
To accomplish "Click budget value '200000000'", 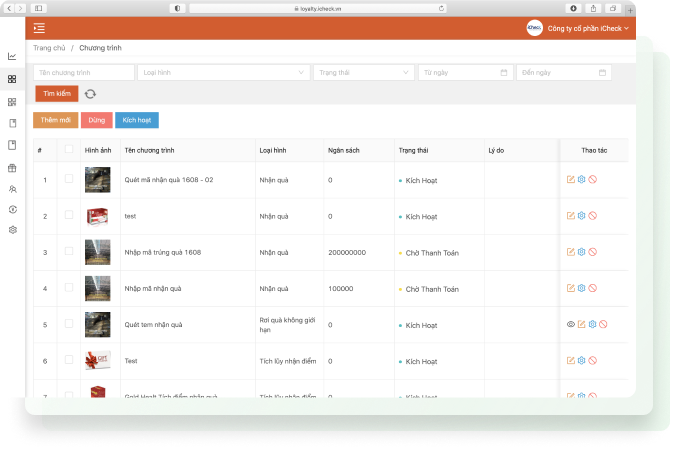I will 347,252.
